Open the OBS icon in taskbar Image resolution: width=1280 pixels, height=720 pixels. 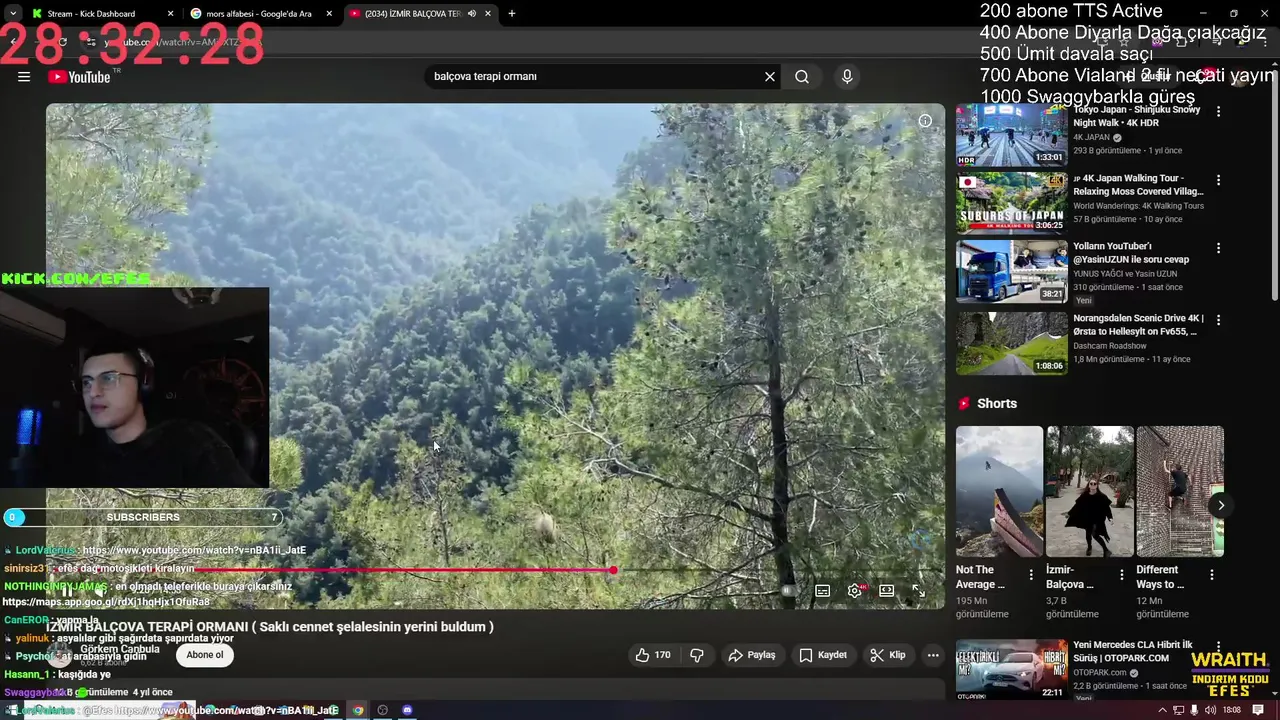382,710
